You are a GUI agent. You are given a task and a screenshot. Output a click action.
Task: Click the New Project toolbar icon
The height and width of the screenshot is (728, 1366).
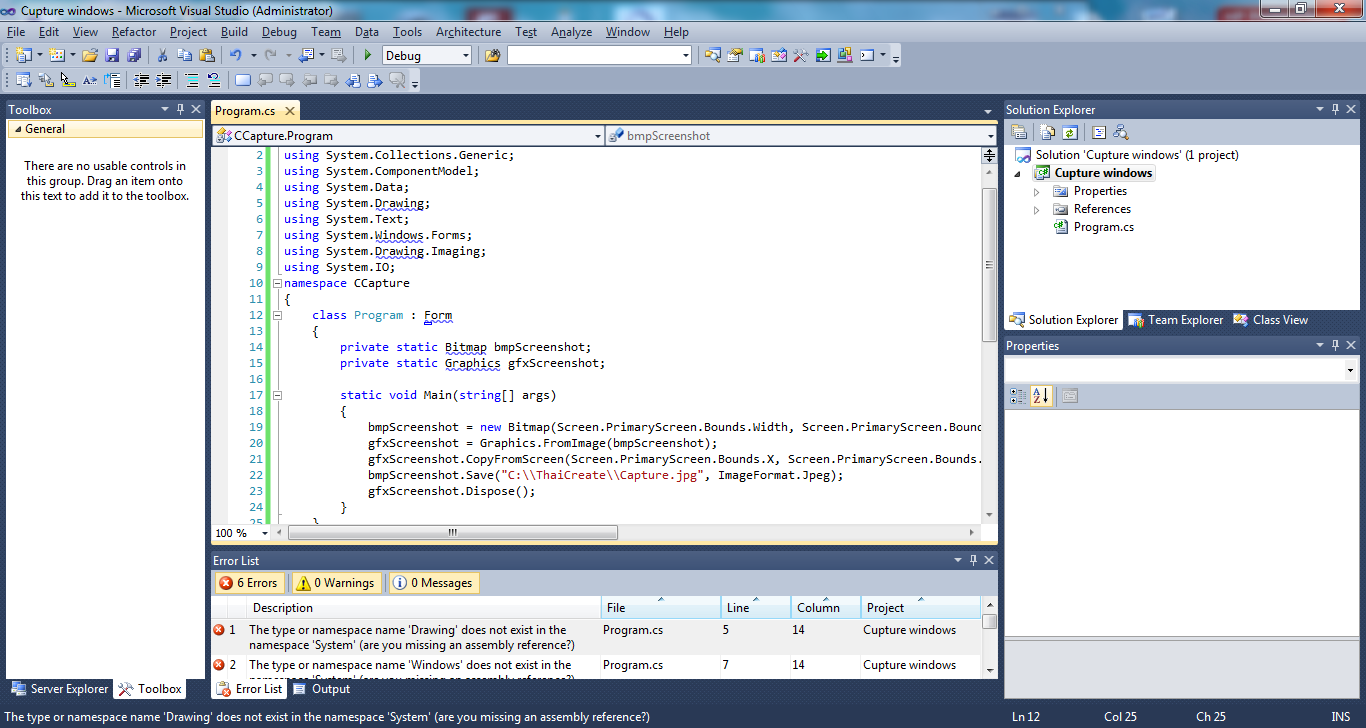click(x=23, y=55)
